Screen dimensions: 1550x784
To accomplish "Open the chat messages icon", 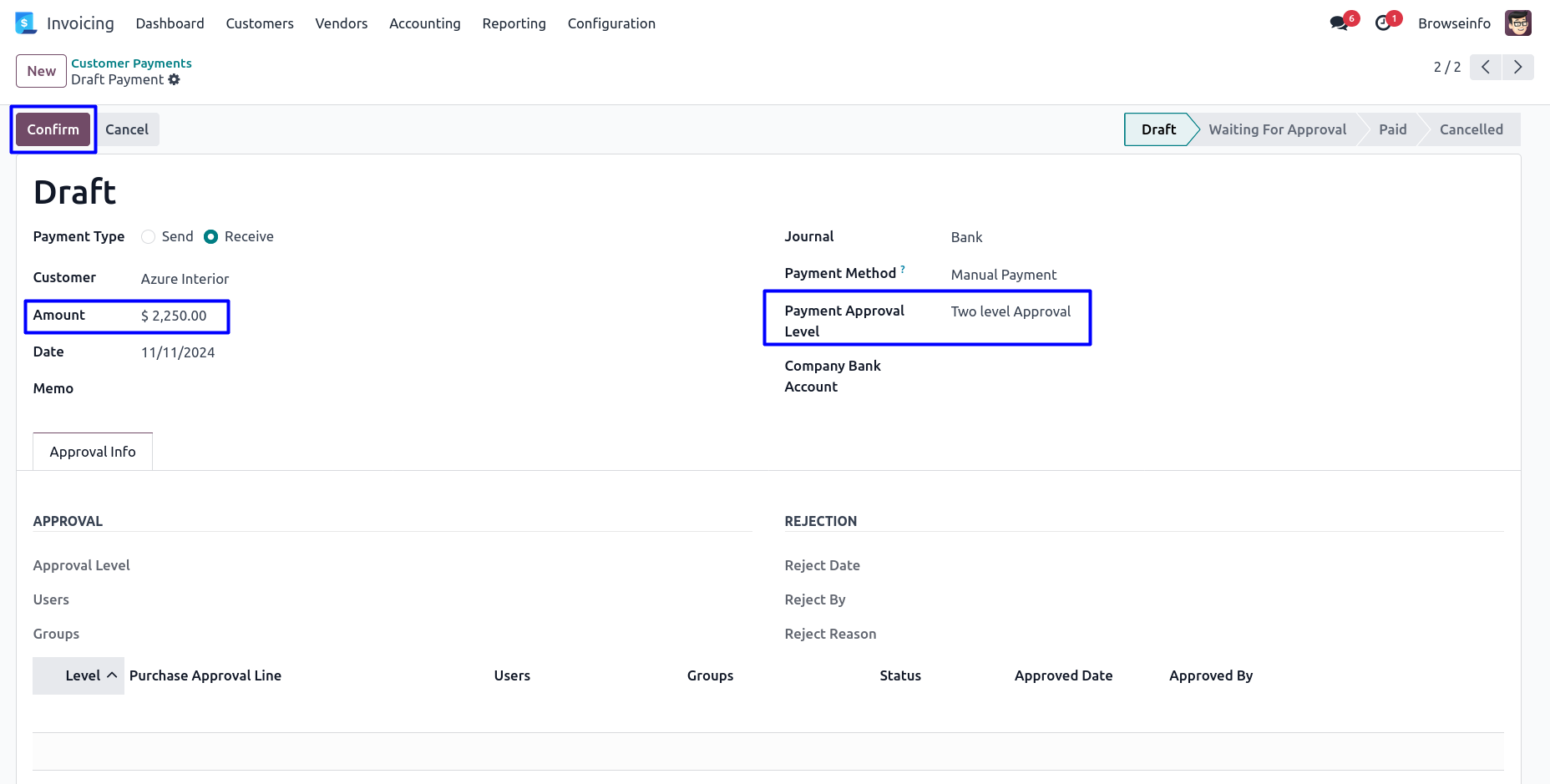I will point(1340,23).
